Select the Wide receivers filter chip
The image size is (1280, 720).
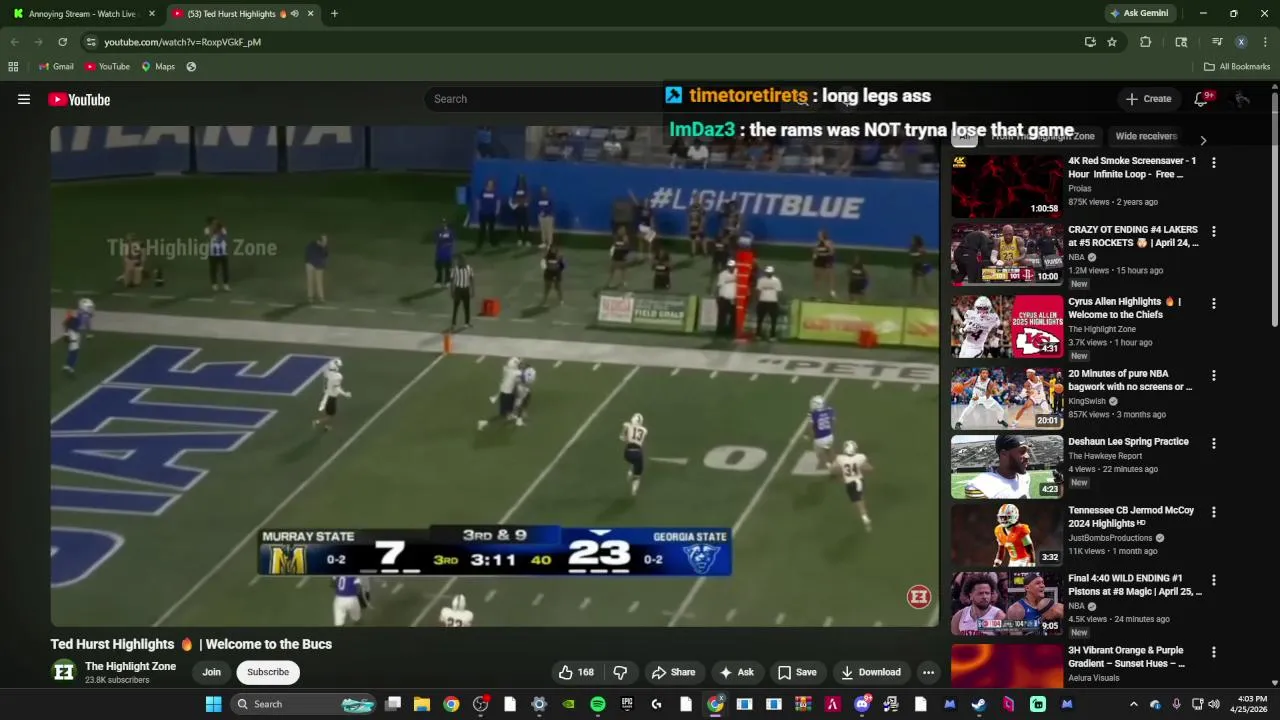1146,136
